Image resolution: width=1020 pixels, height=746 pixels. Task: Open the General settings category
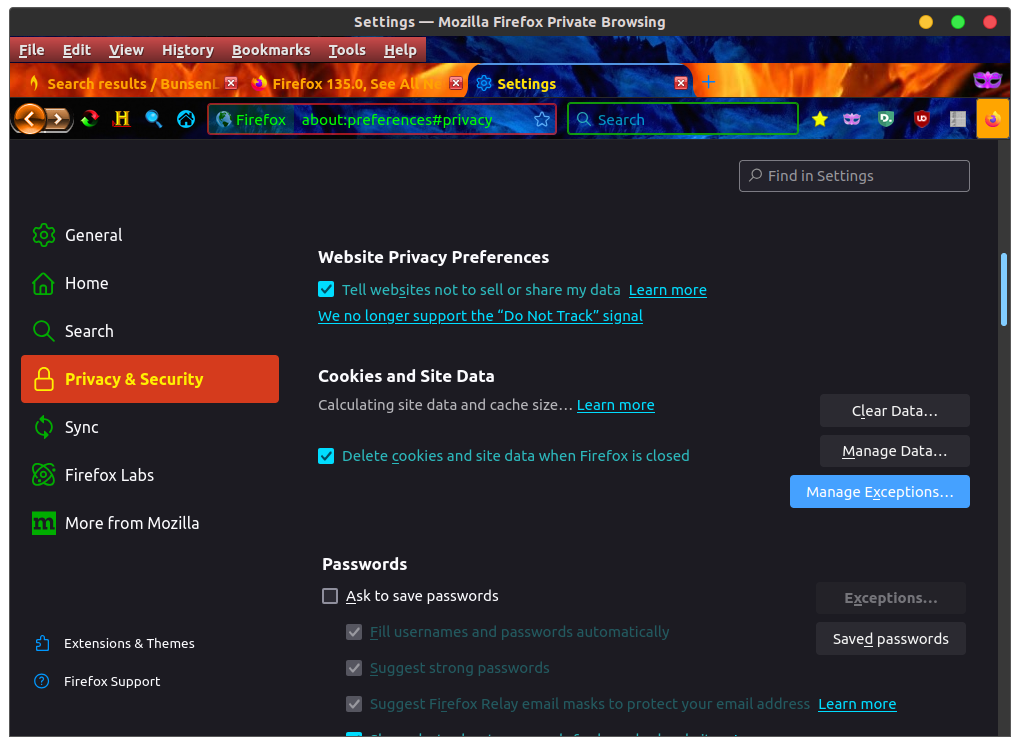click(150, 235)
